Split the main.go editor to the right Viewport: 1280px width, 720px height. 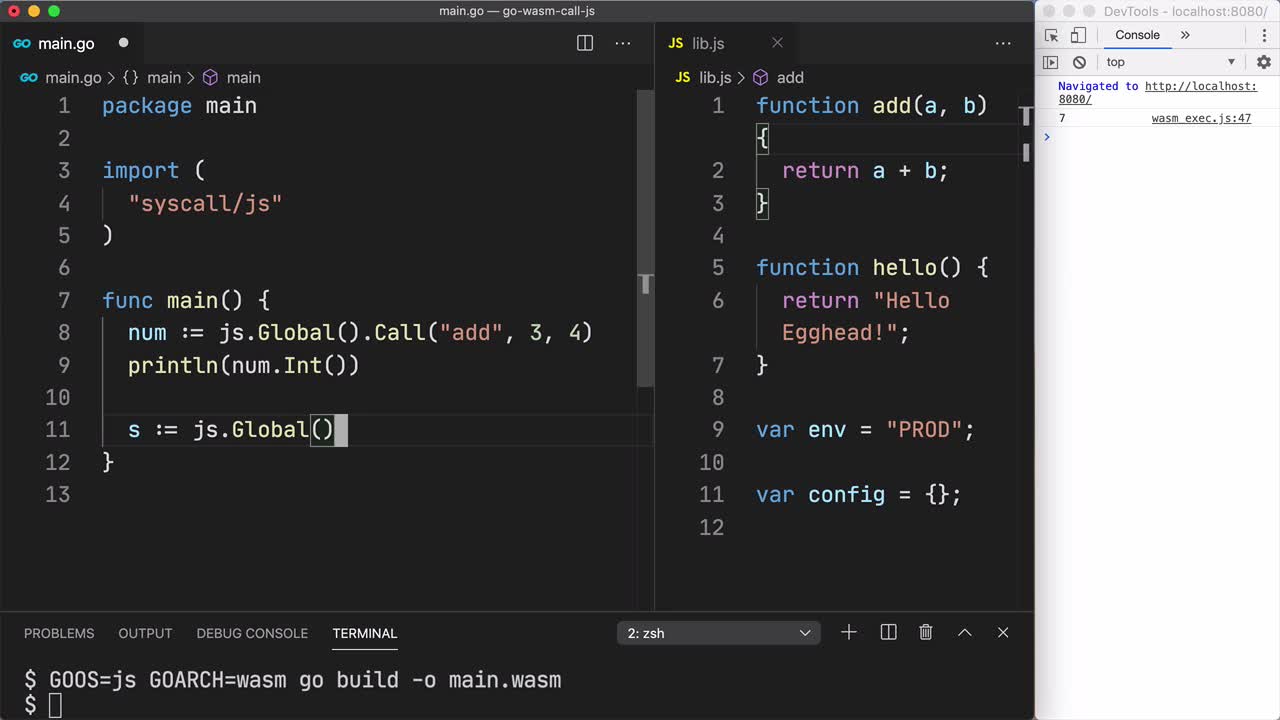(585, 43)
